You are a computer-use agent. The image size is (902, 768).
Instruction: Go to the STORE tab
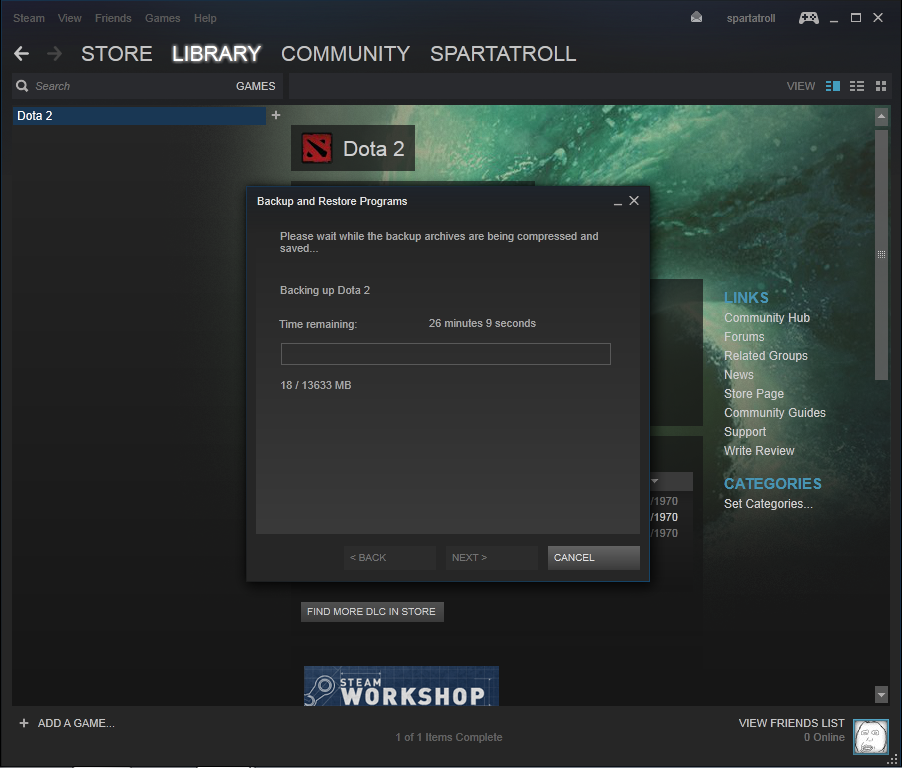tap(116, 54)
